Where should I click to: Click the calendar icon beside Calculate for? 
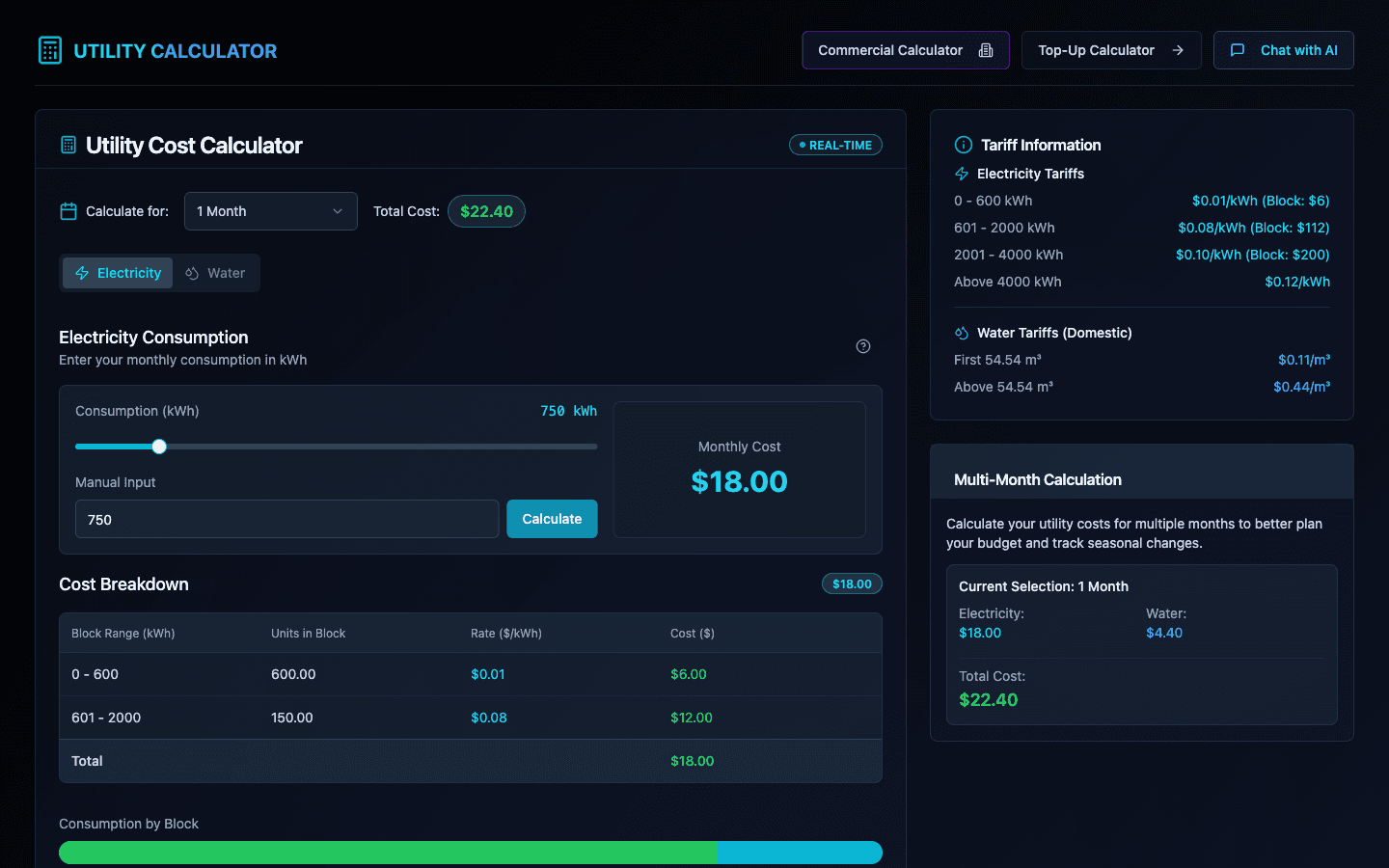point(68,211)
